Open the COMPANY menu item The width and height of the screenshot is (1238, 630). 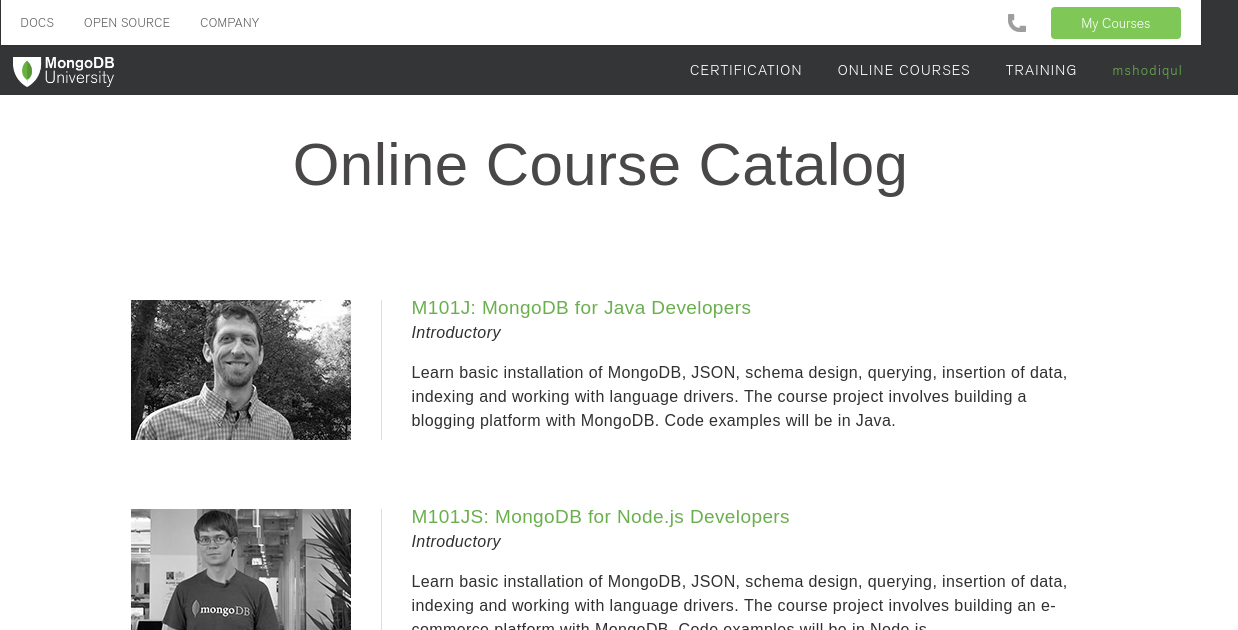click(229, 23)
